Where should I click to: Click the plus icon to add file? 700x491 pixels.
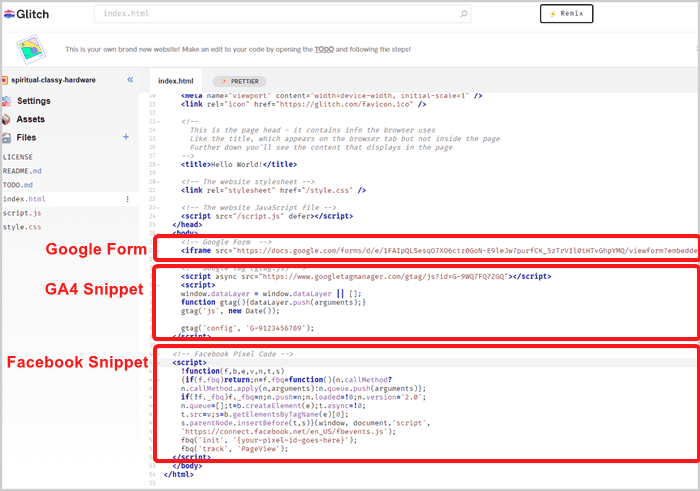(x=126, y=137)
